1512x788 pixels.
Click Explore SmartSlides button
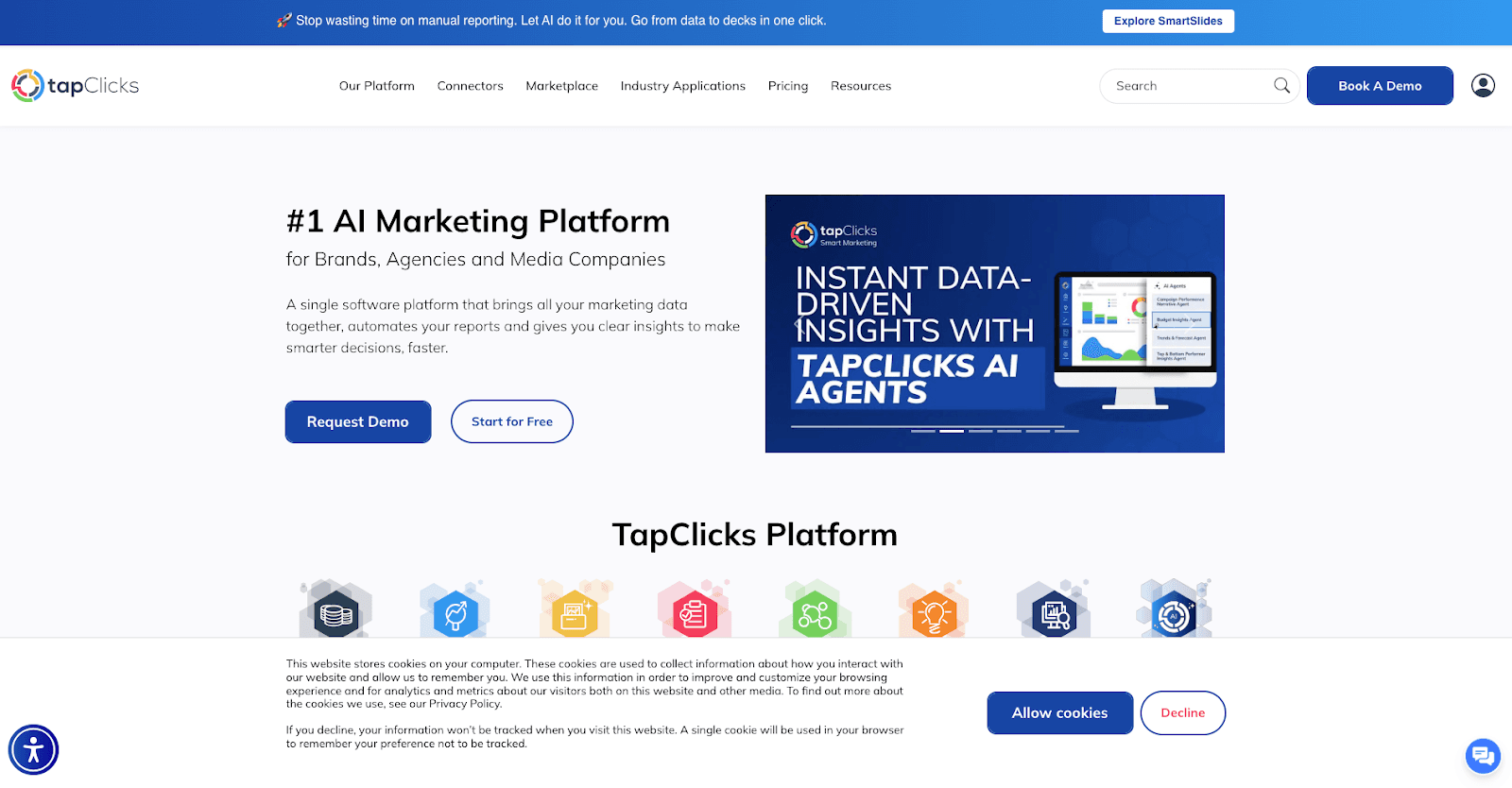pos(1168,21)
